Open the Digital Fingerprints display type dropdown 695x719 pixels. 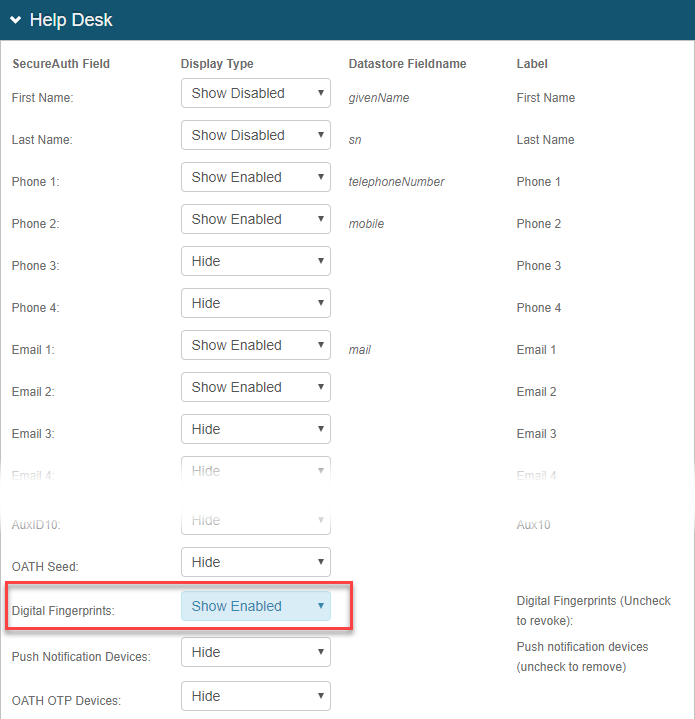pos(255,607)
